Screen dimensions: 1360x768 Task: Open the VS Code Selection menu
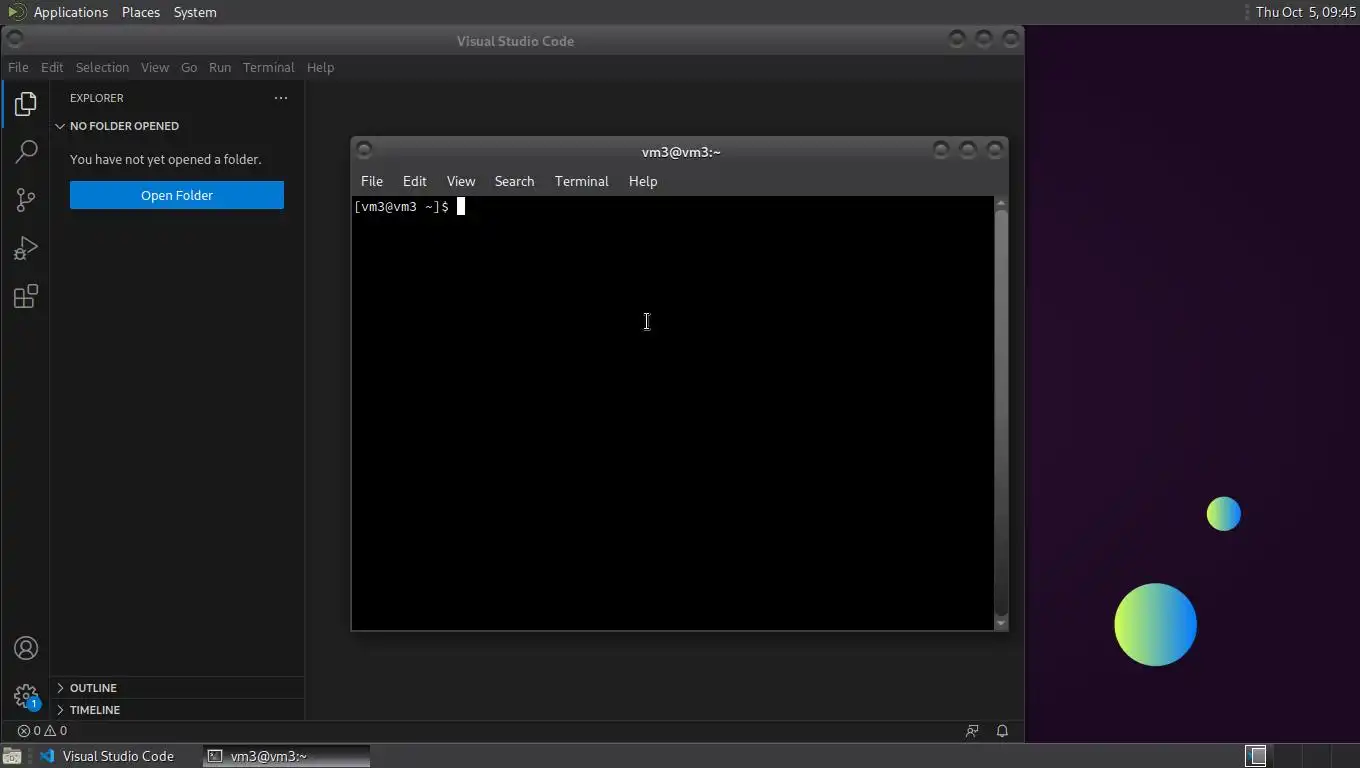pos(102,67)
